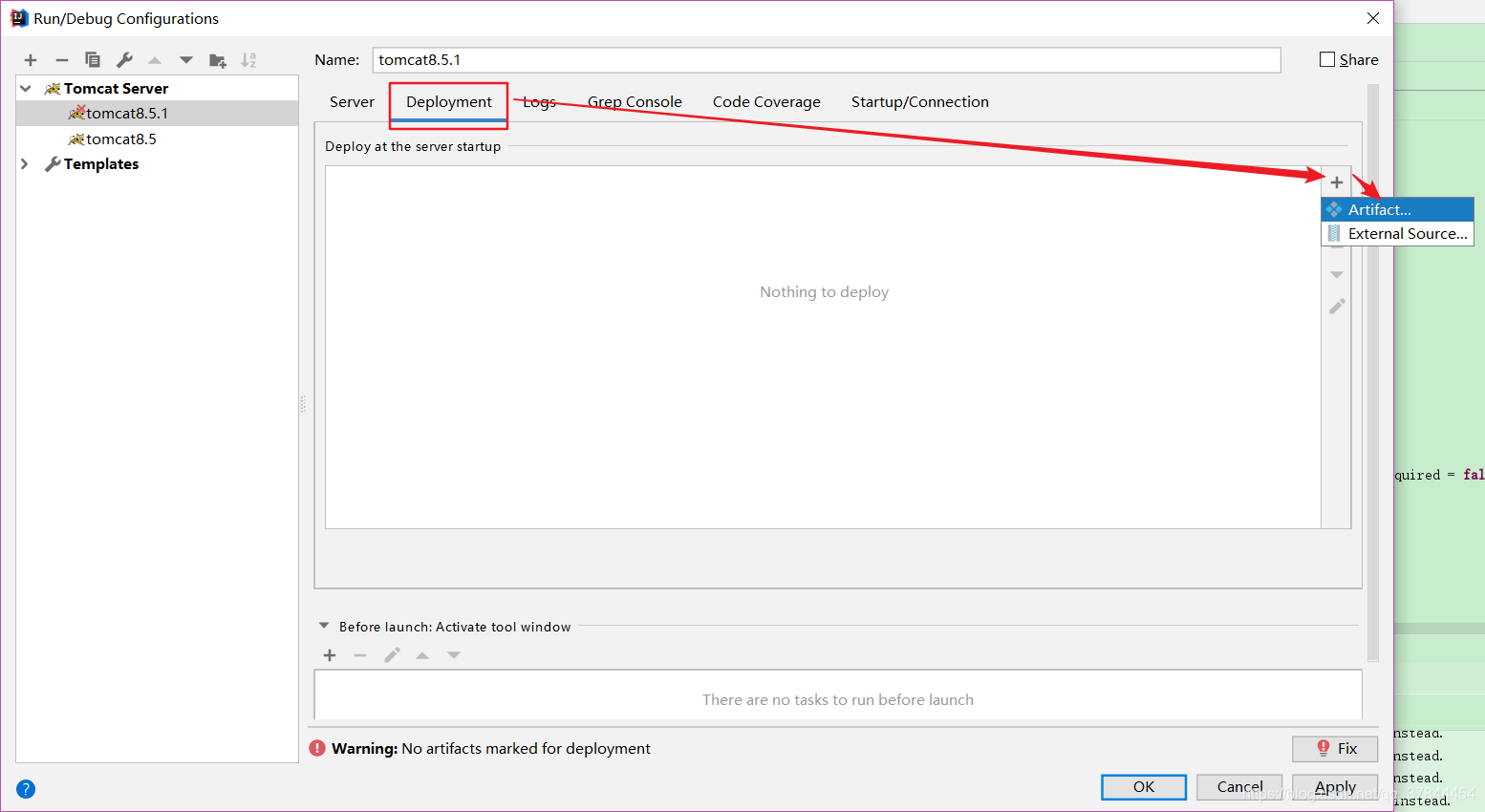Screen dimensions: 1485x812
Task: Click the plus icon in deployment list
Action: [x=1337, y=182]
